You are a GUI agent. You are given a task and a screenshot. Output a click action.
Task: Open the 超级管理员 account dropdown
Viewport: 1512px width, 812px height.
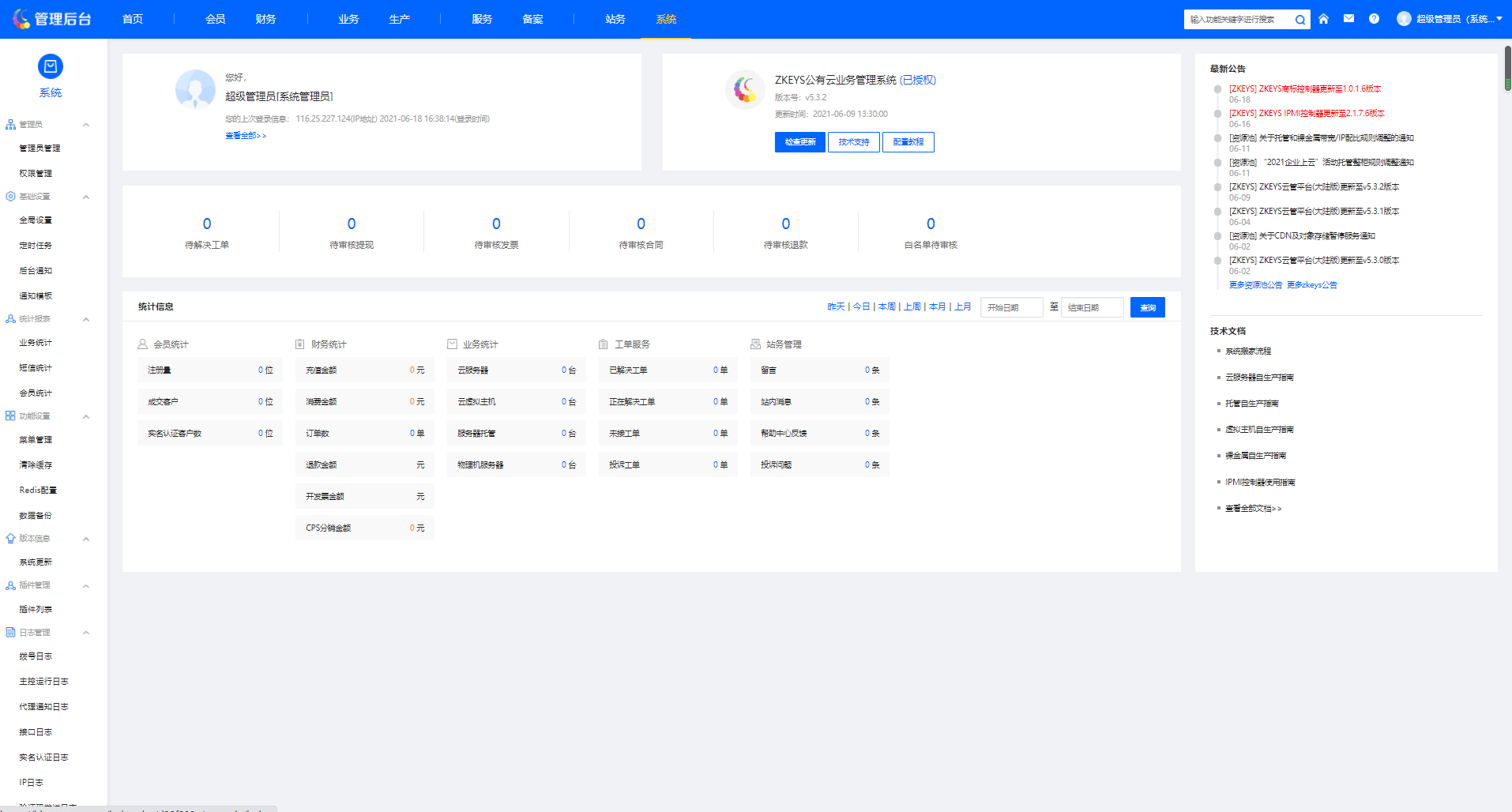(1458, 19)
